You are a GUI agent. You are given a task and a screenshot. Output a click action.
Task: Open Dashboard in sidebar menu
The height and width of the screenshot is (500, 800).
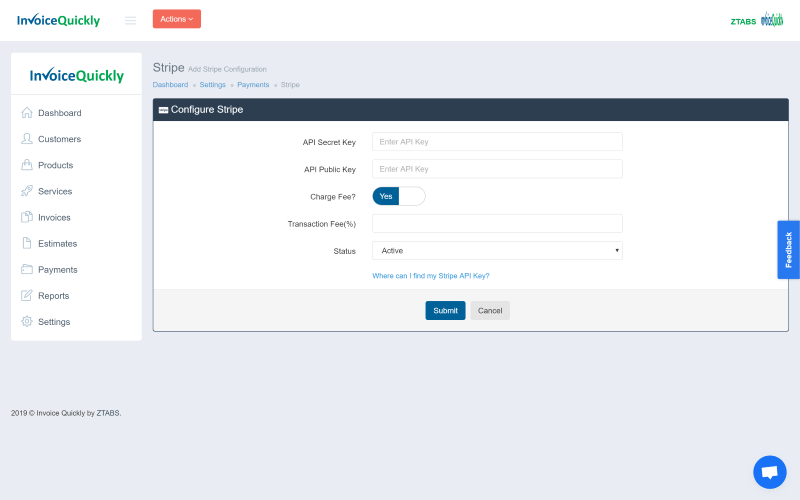click(60, 113)
